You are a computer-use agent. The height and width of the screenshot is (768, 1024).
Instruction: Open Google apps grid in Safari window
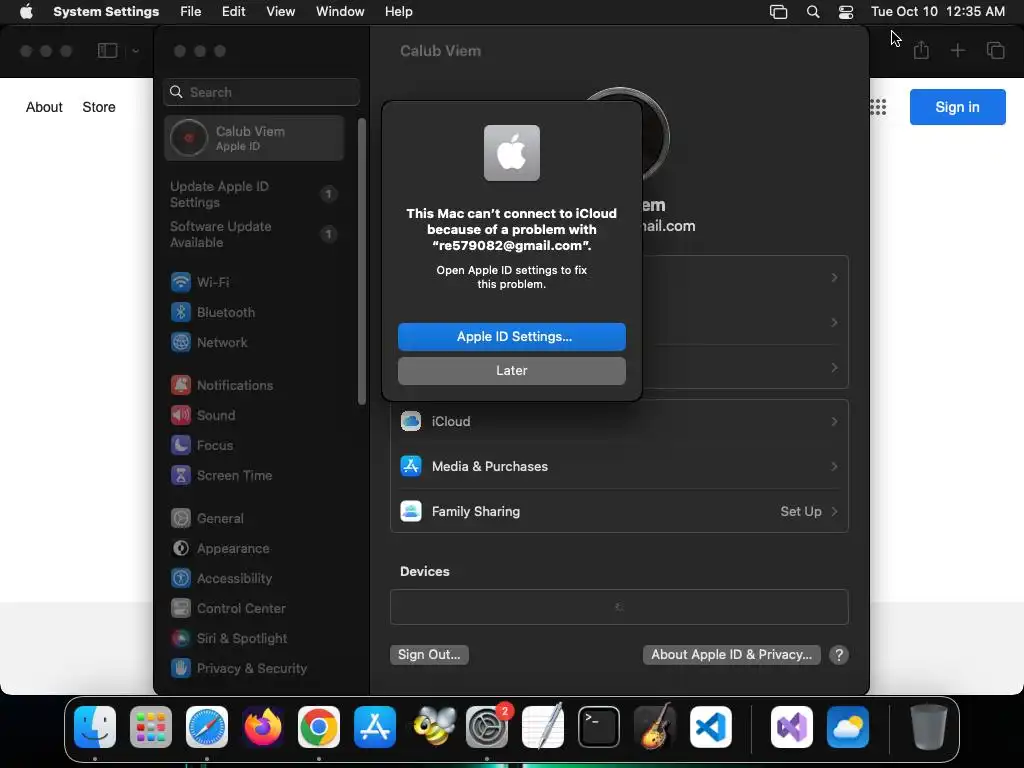coord(878,107)
